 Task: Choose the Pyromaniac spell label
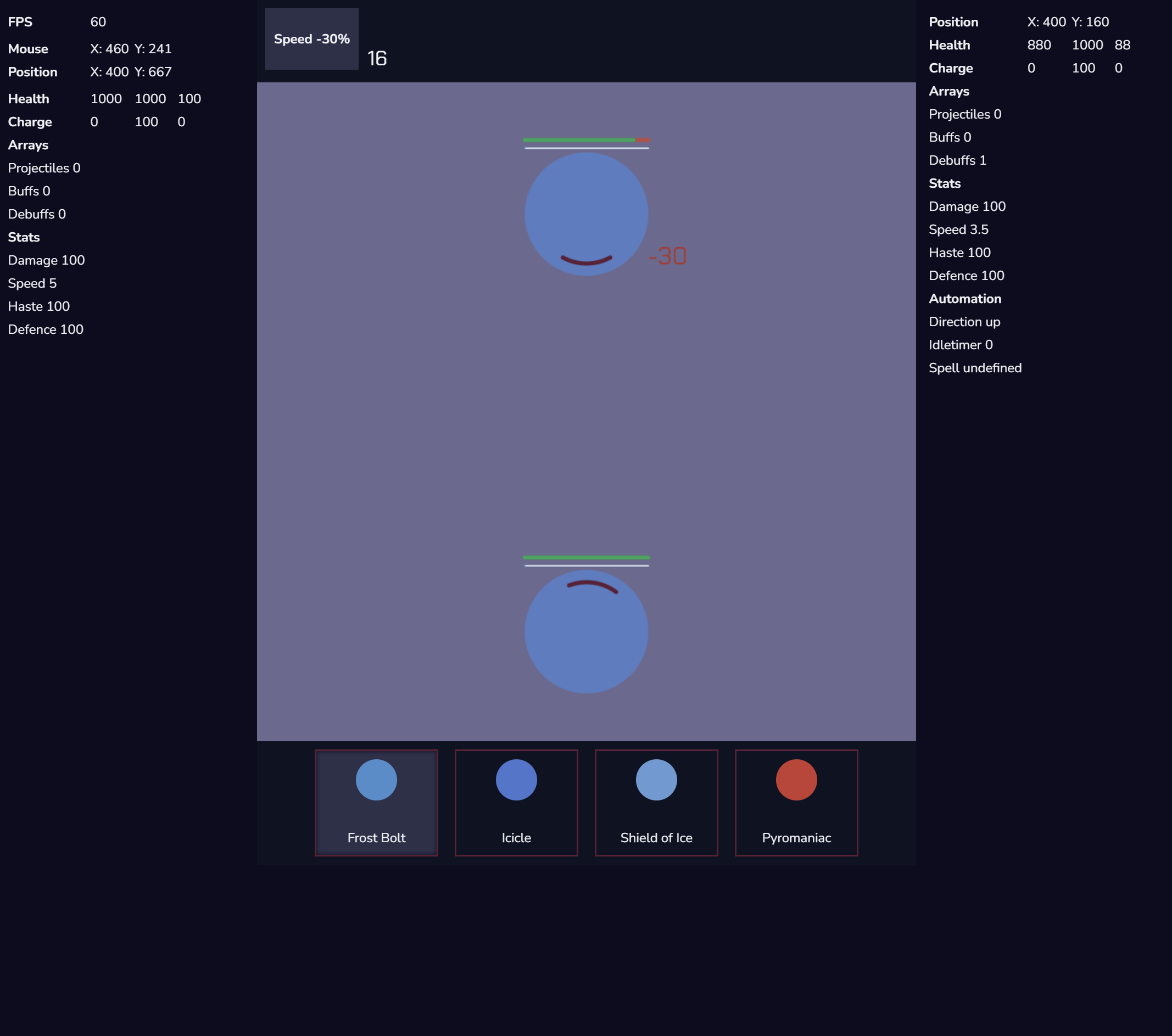point(796,838)
